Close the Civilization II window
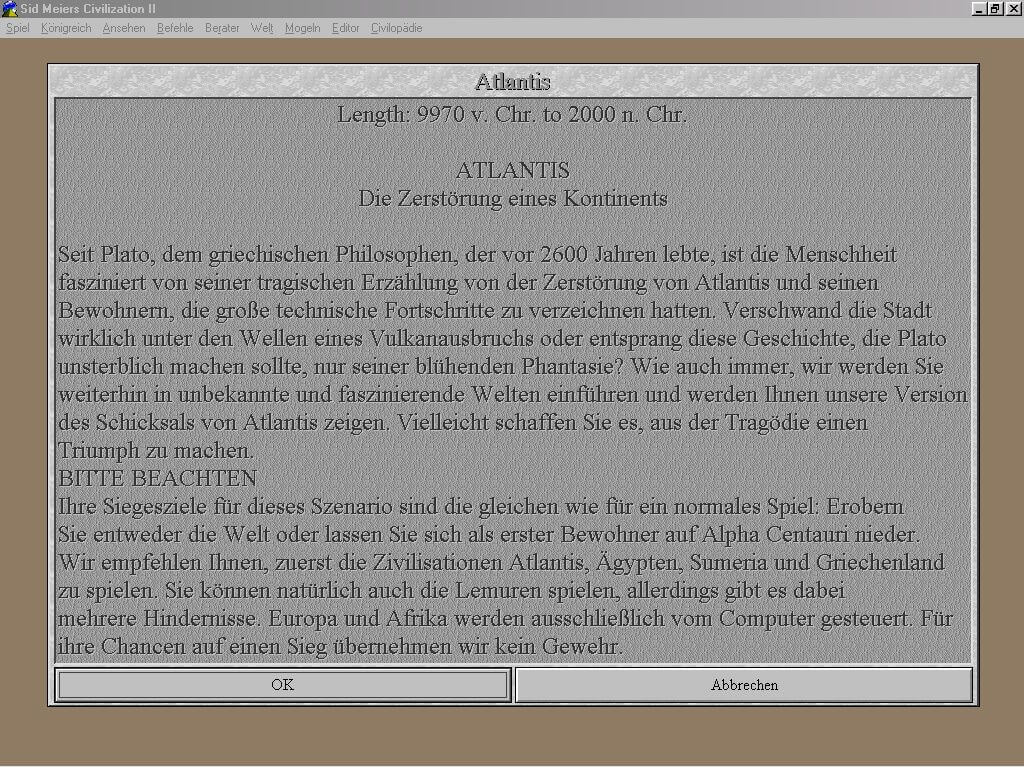The width and height of the screenshot is (1024, 768). (1013, 8)
